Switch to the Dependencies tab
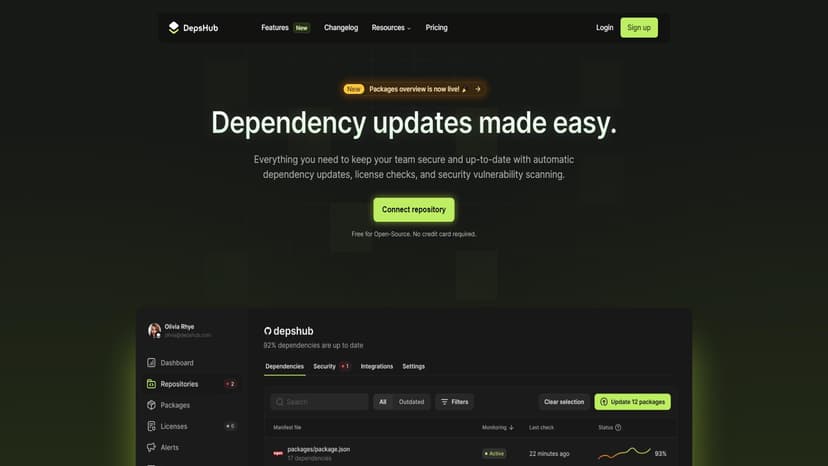This screenshot has width=828, height=466. [x=285, y=366]
